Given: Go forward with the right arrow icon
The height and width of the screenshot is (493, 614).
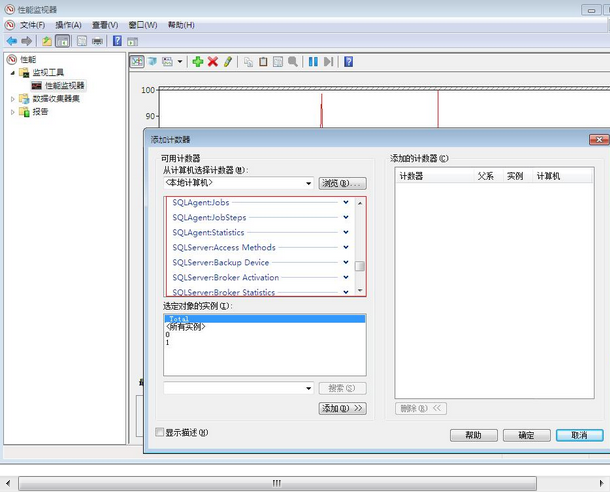Looking at the screenshot, I should [x=27, y=41].
